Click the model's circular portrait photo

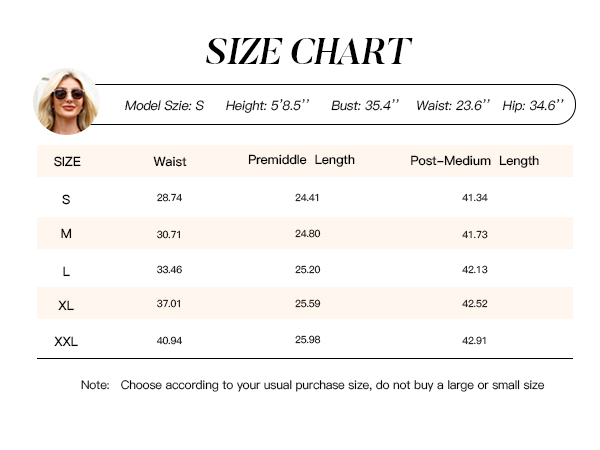point(67,102)
